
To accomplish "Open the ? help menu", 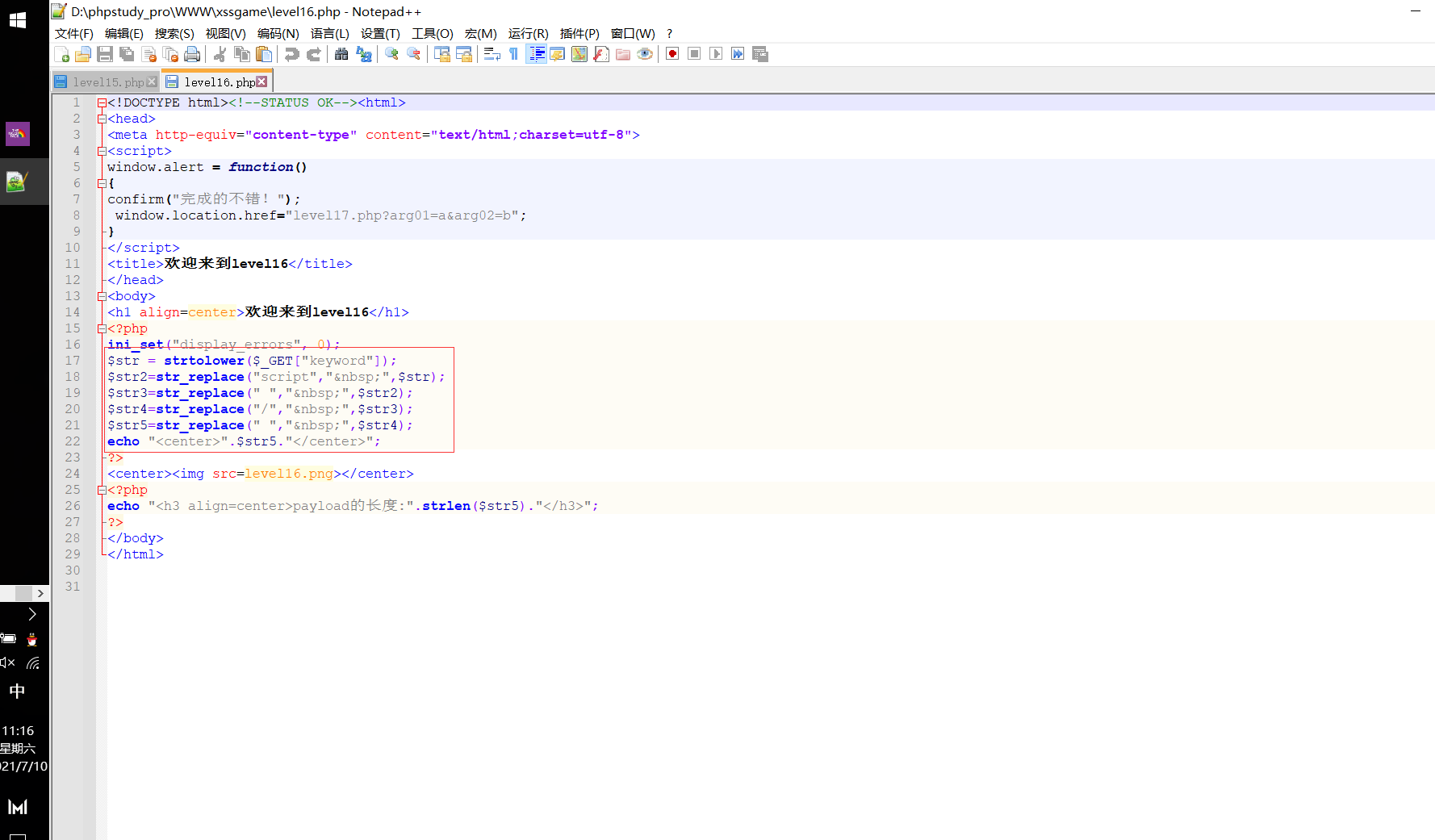I will [x=669, y=33].
